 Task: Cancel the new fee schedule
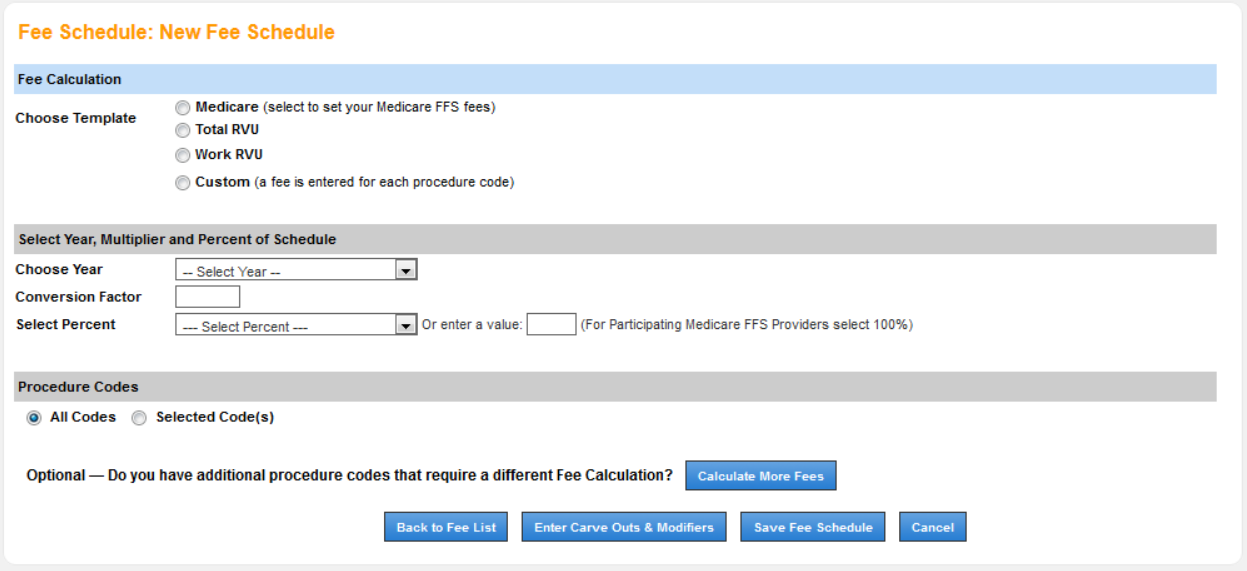point(932,527)
